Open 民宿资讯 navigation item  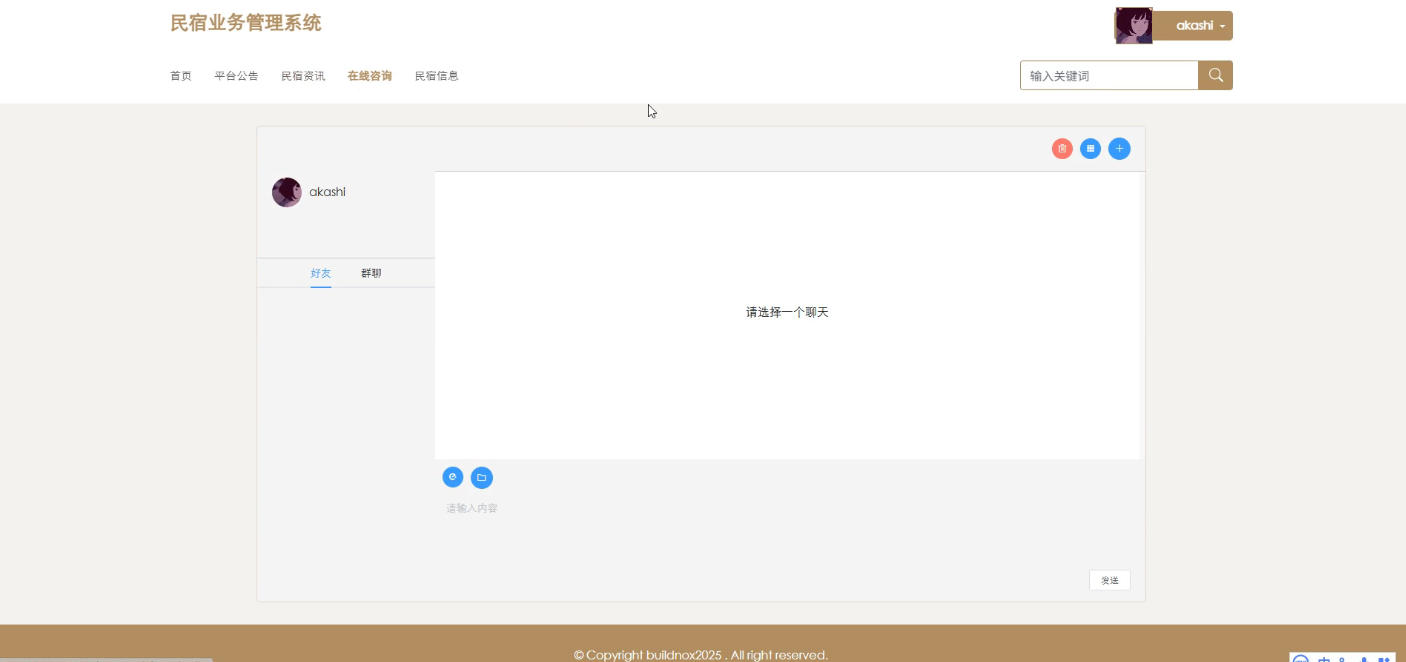click(x=303, y=76)
